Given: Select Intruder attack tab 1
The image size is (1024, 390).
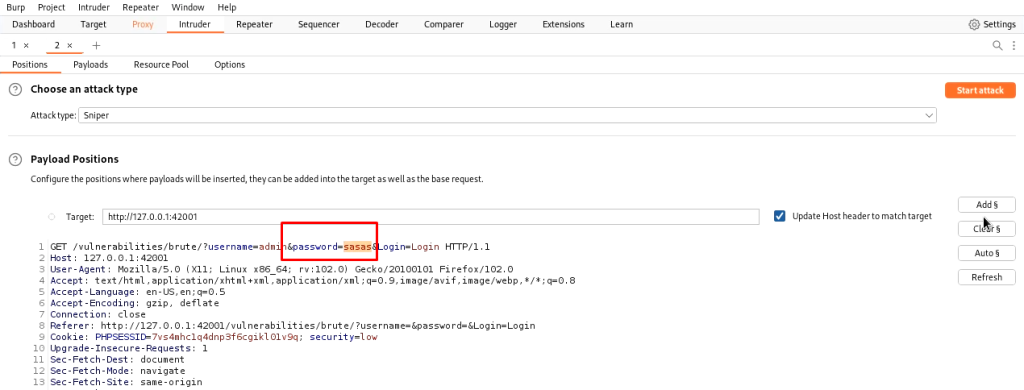Looking at the screenshot, I should click(14, 45).
